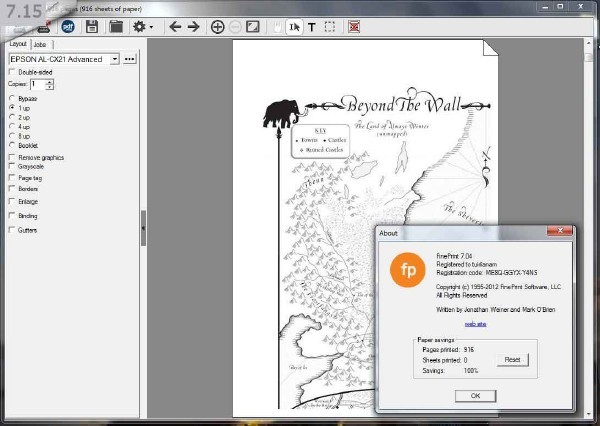
Task: Tick the Remove graphics checkbox
Action: [x=13, y=157]
